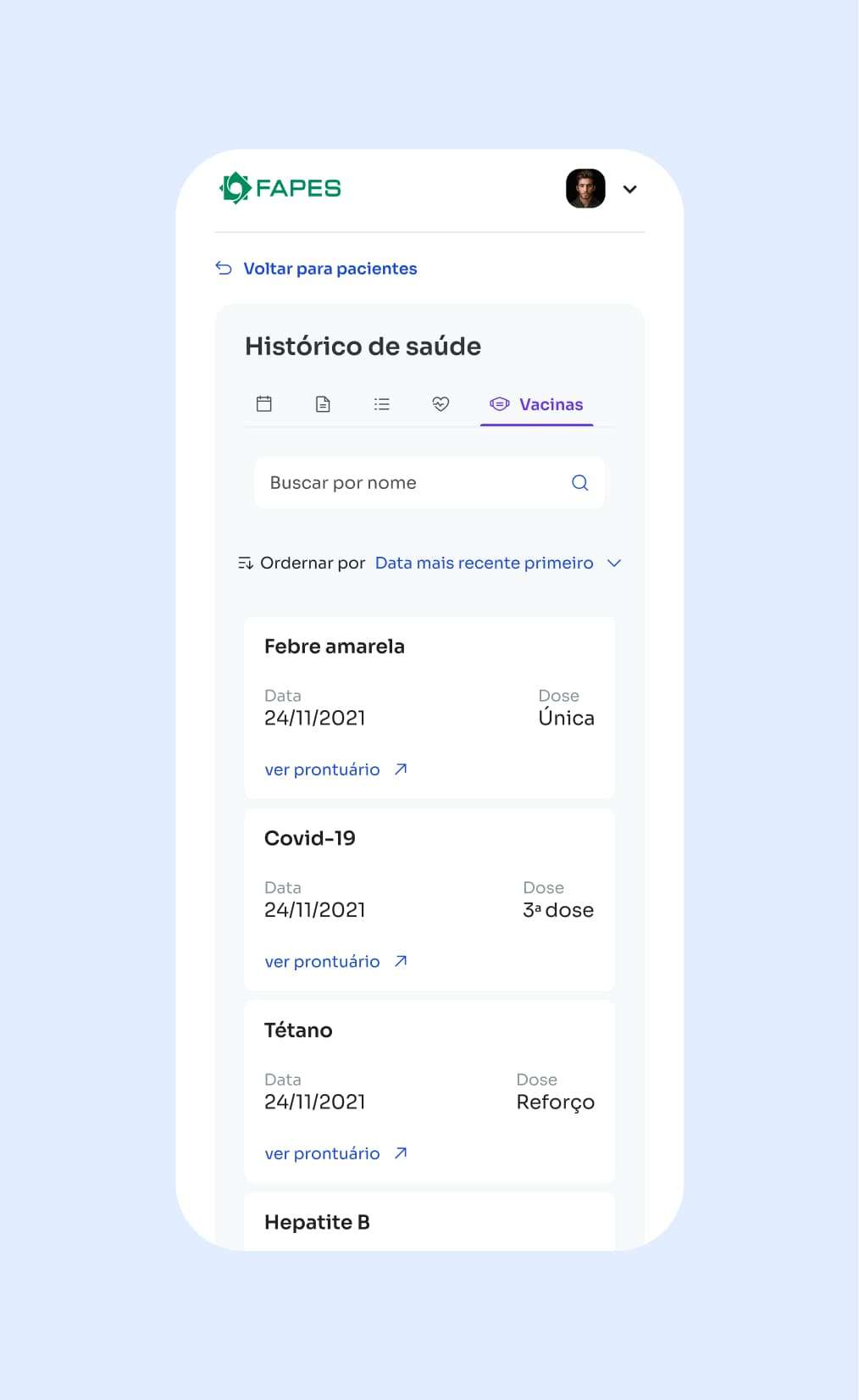The width and height of the screenshot is (859, 1400).
Task: Click the search magnifier icon
Action: [580, 483]
